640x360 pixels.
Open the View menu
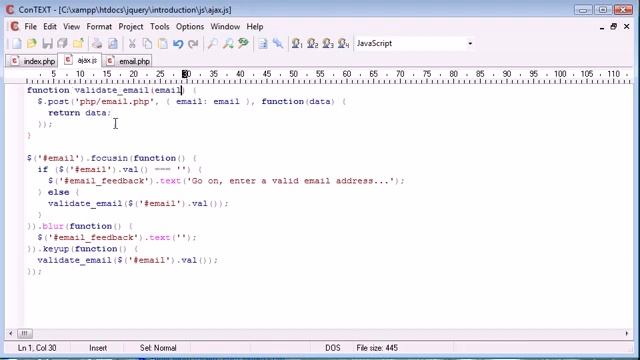(71, 27)
